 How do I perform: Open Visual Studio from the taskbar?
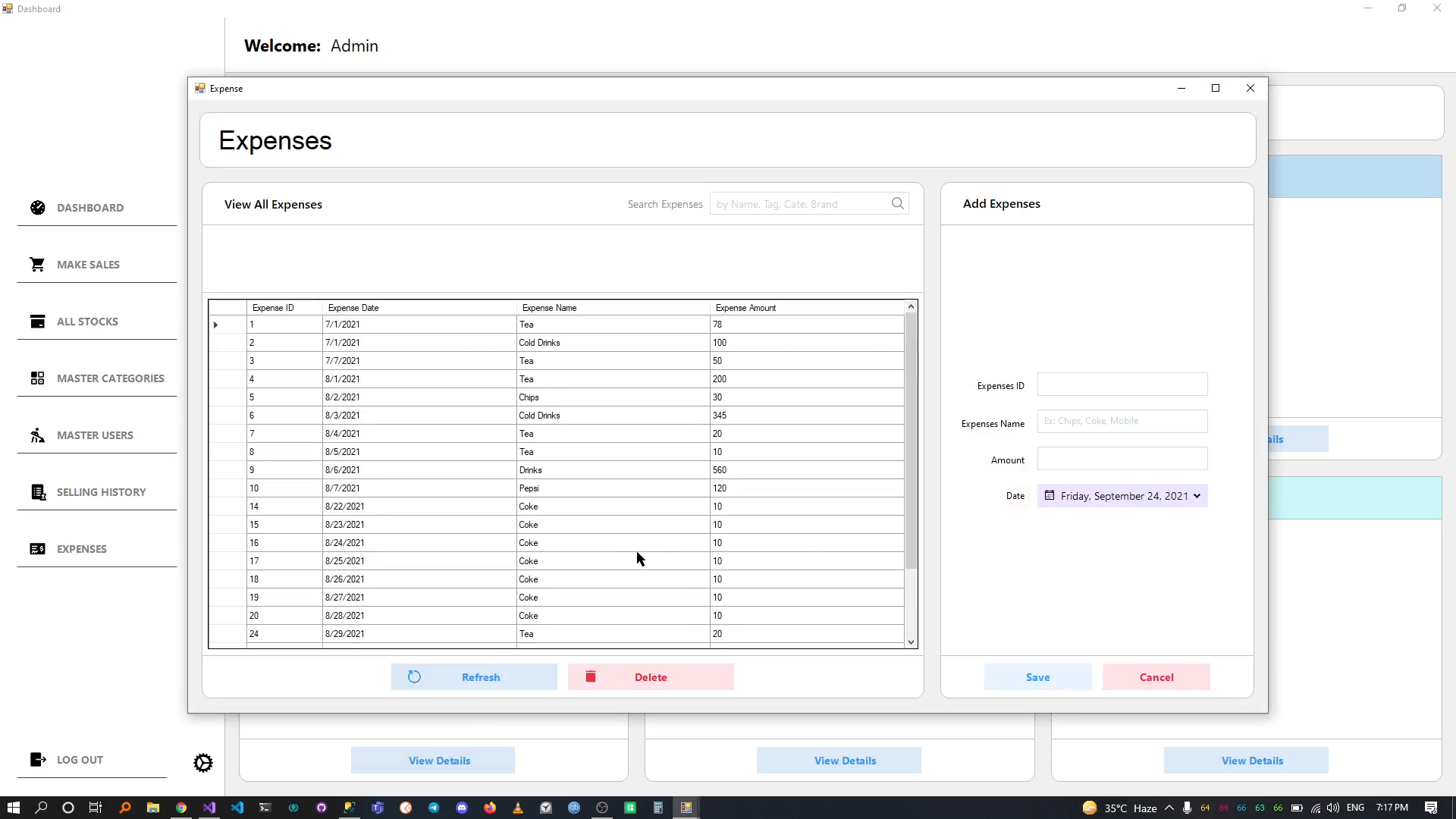pos(209,808)
